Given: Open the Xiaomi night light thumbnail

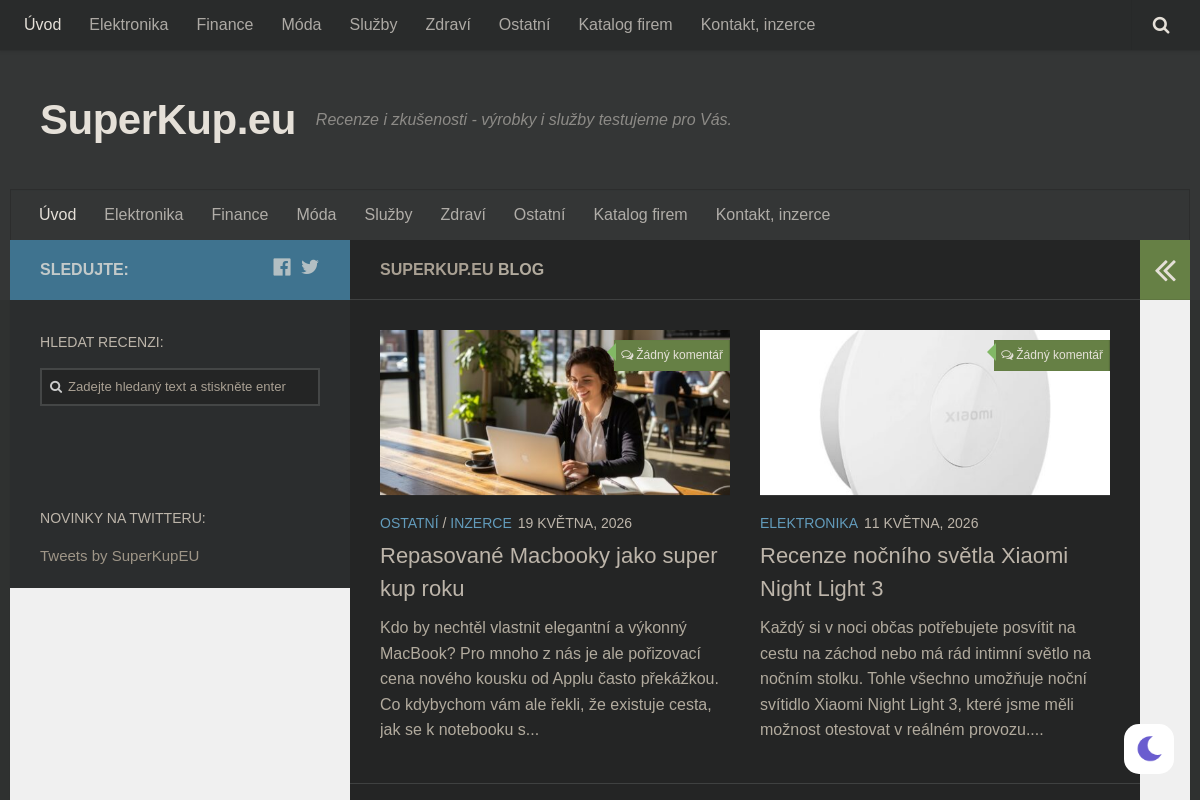Looking at the screenshot, I should (935, 412).
